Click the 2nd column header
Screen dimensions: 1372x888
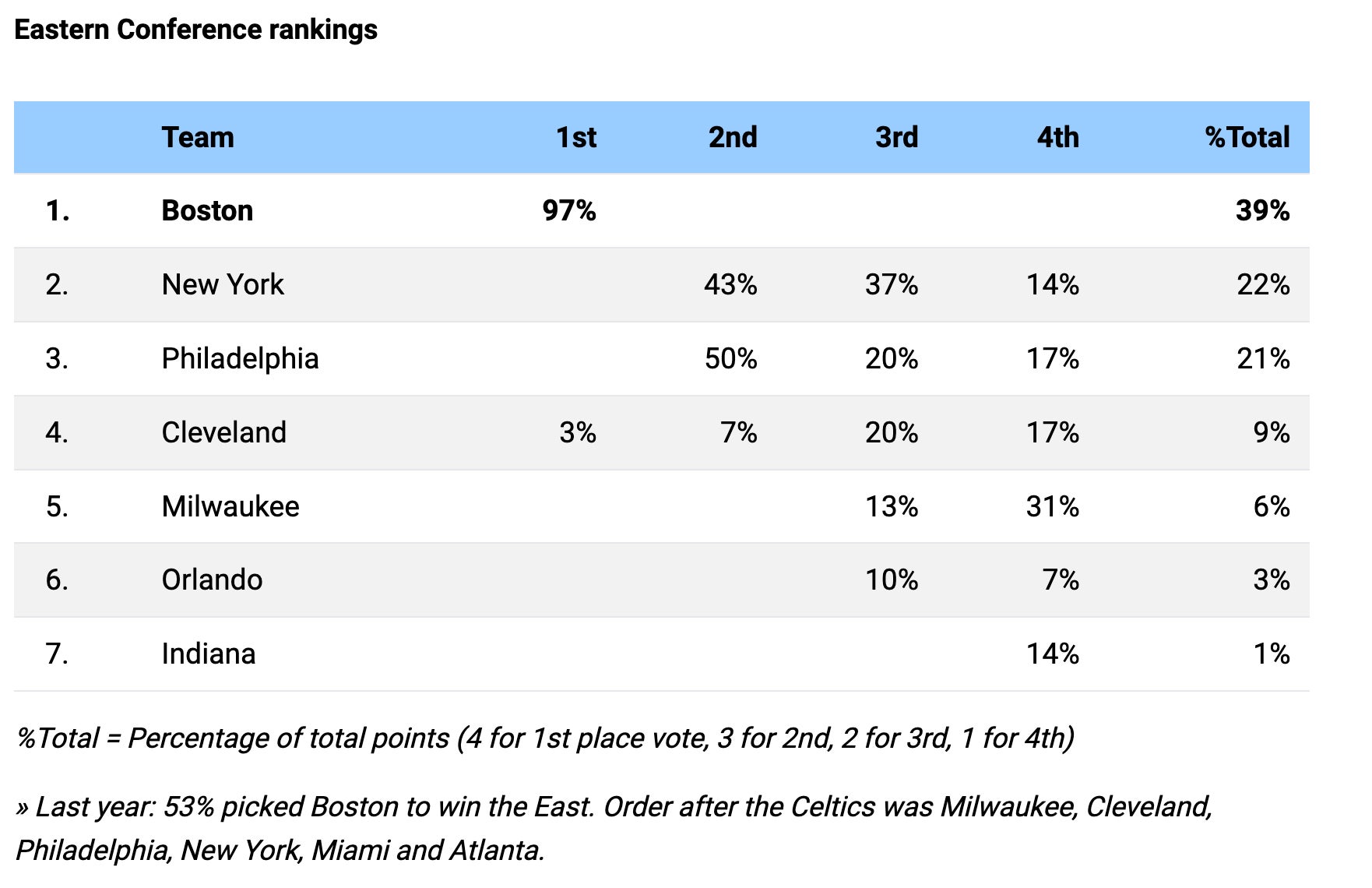[732, 137]
